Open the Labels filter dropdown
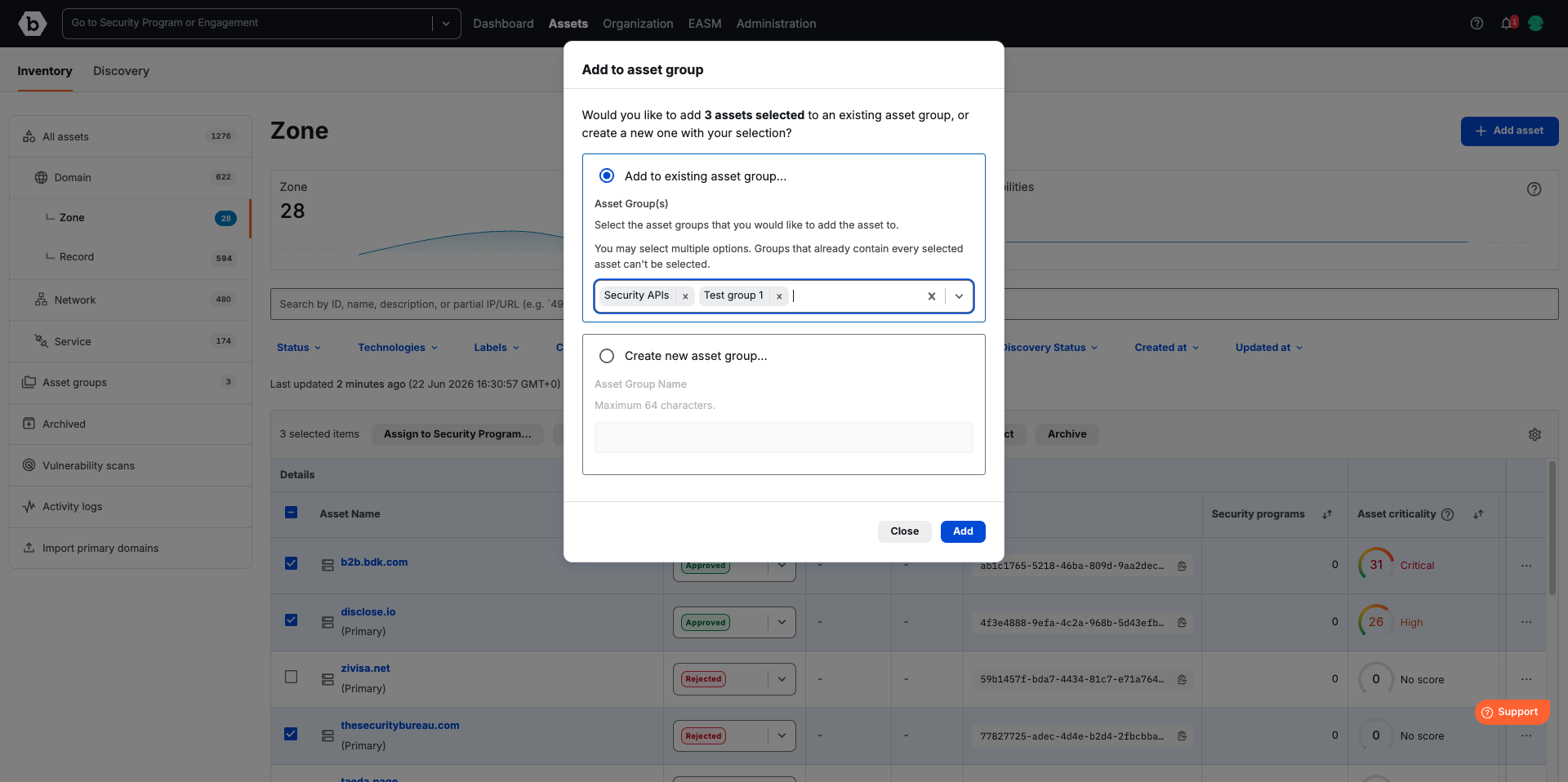 pyautogui.click(x=497, y=348)
